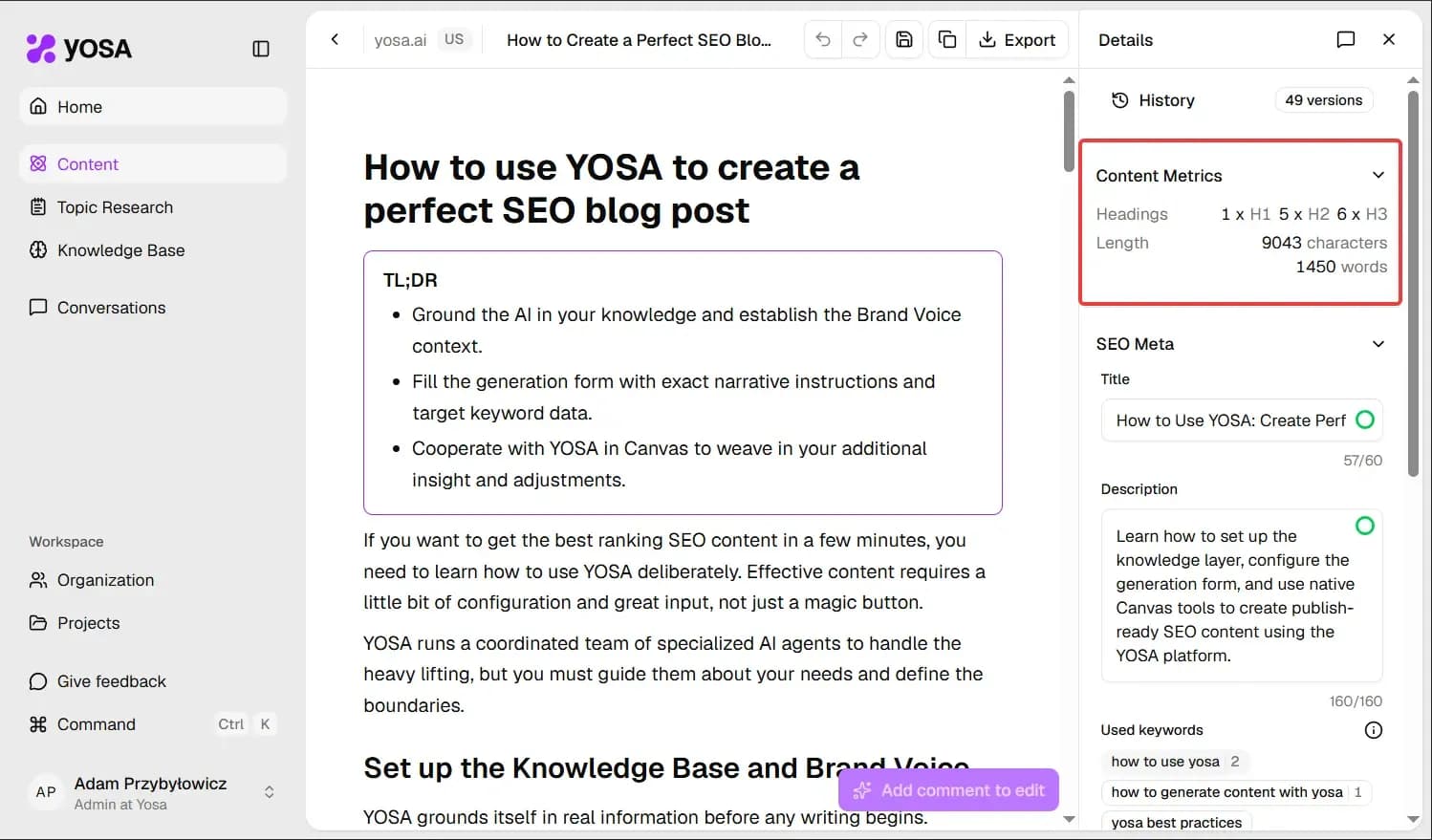Export the article

pyautogui.click(x=1017, y=39)
